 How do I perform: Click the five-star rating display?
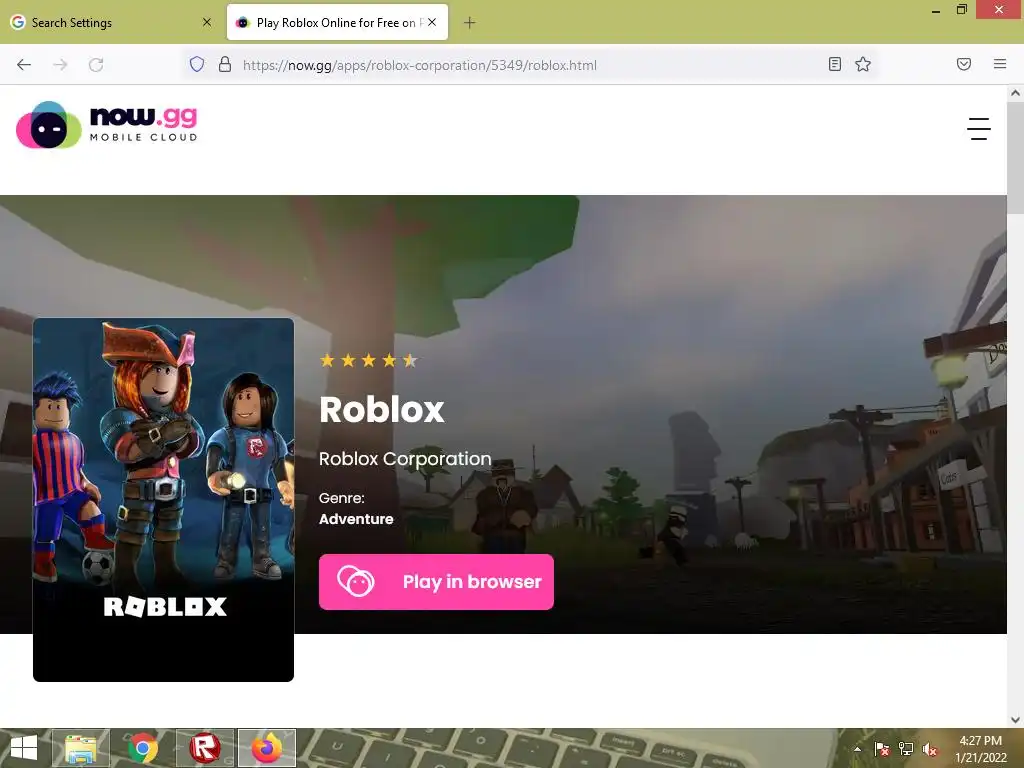(369, 360)
